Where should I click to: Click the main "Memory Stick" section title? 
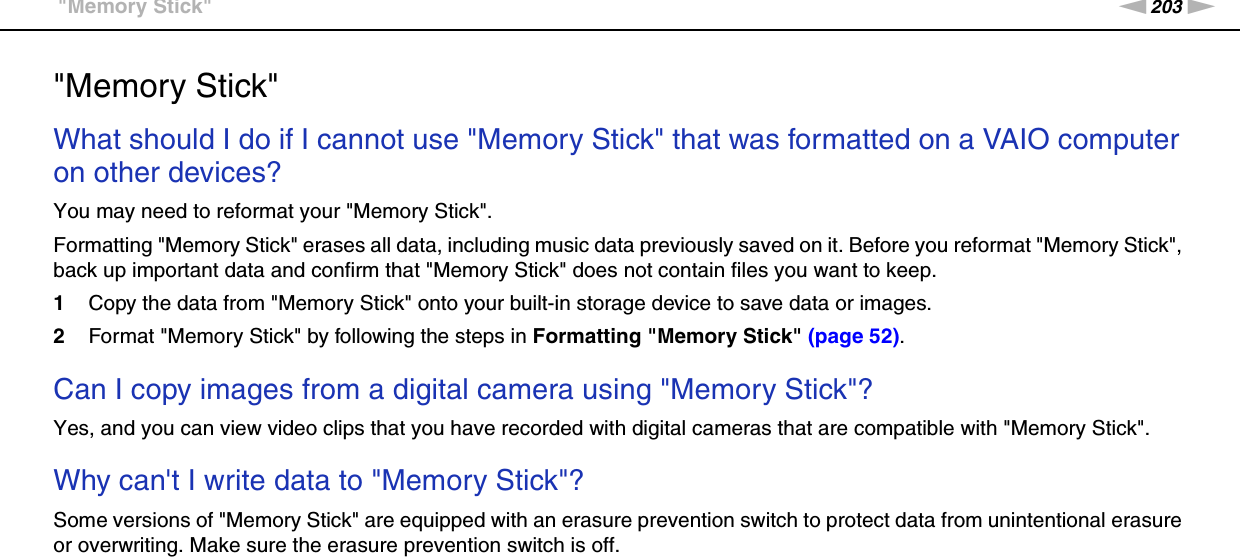pyautogui.click(x=165, y=87)
